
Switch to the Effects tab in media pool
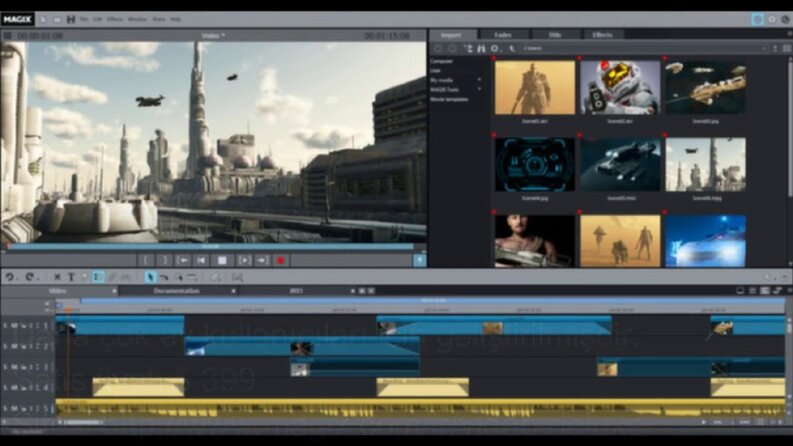click(x=602, y=35)
